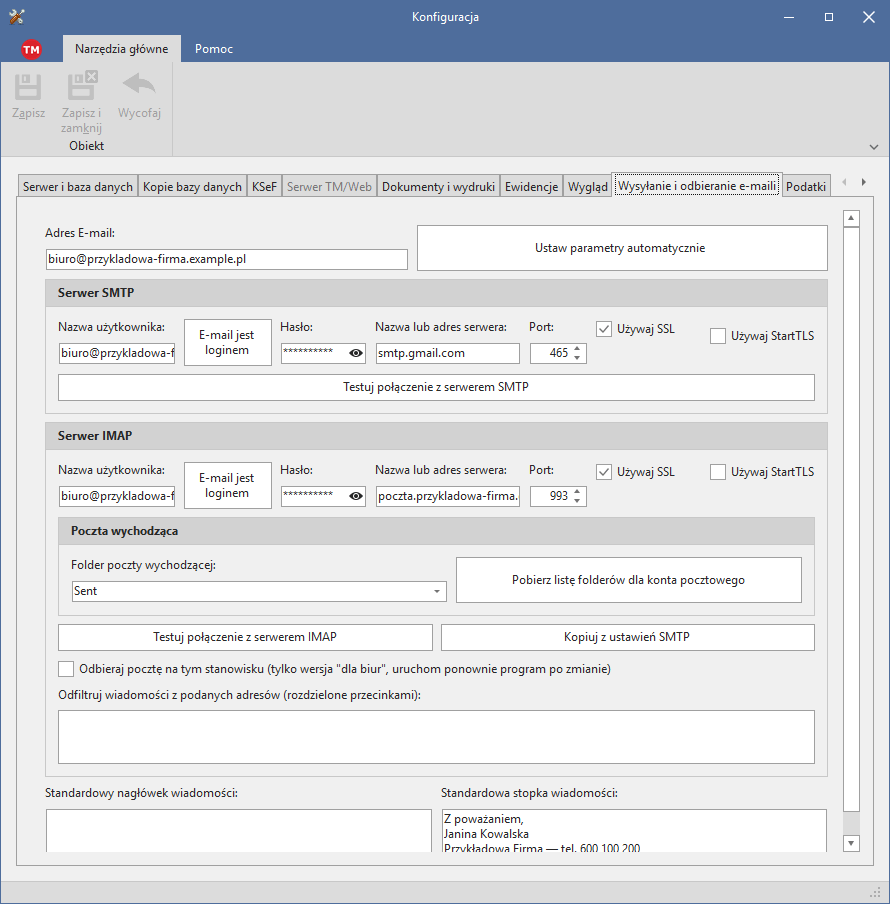This screenshot has height=904, width=890.
Task: Decrease the SMTP port value
Action: 577,357
